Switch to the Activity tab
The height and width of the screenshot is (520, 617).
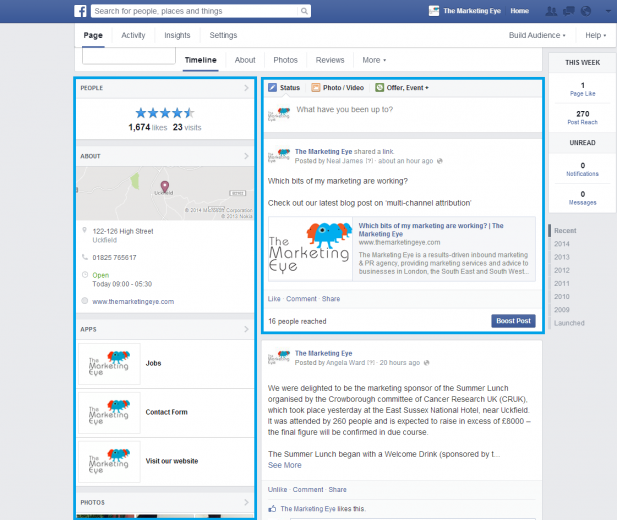point(133,35)
